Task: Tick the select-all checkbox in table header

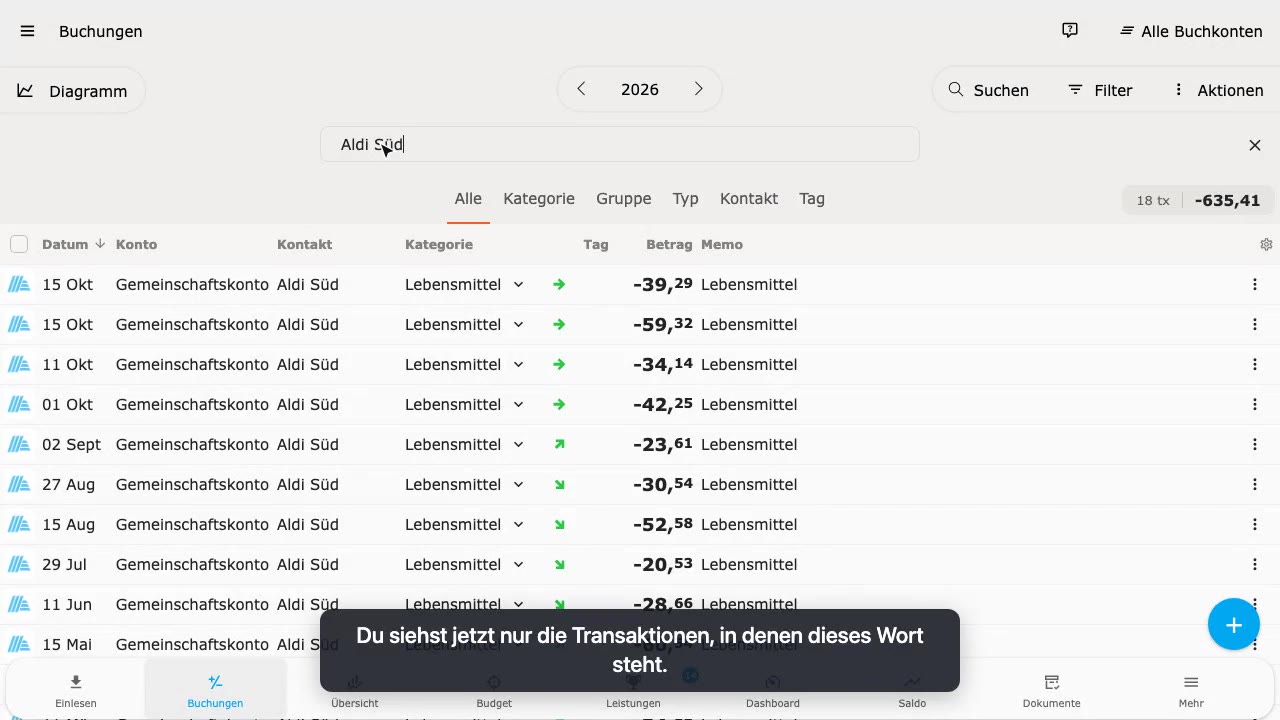Action: tap(19, 244)
